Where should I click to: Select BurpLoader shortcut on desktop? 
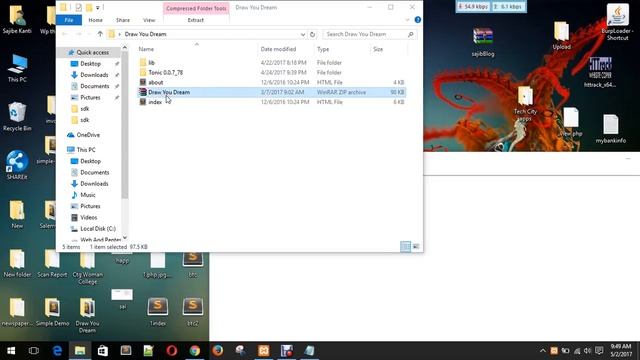(618, 22)
